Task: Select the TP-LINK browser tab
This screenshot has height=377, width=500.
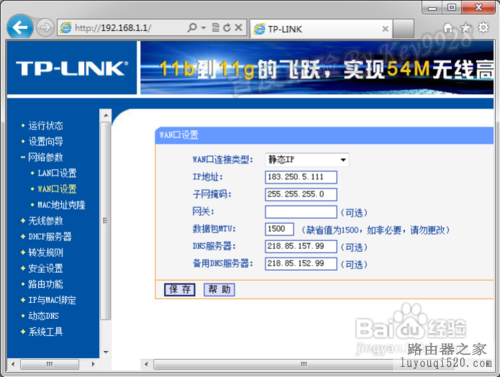Action: click(x=321, y=29)
